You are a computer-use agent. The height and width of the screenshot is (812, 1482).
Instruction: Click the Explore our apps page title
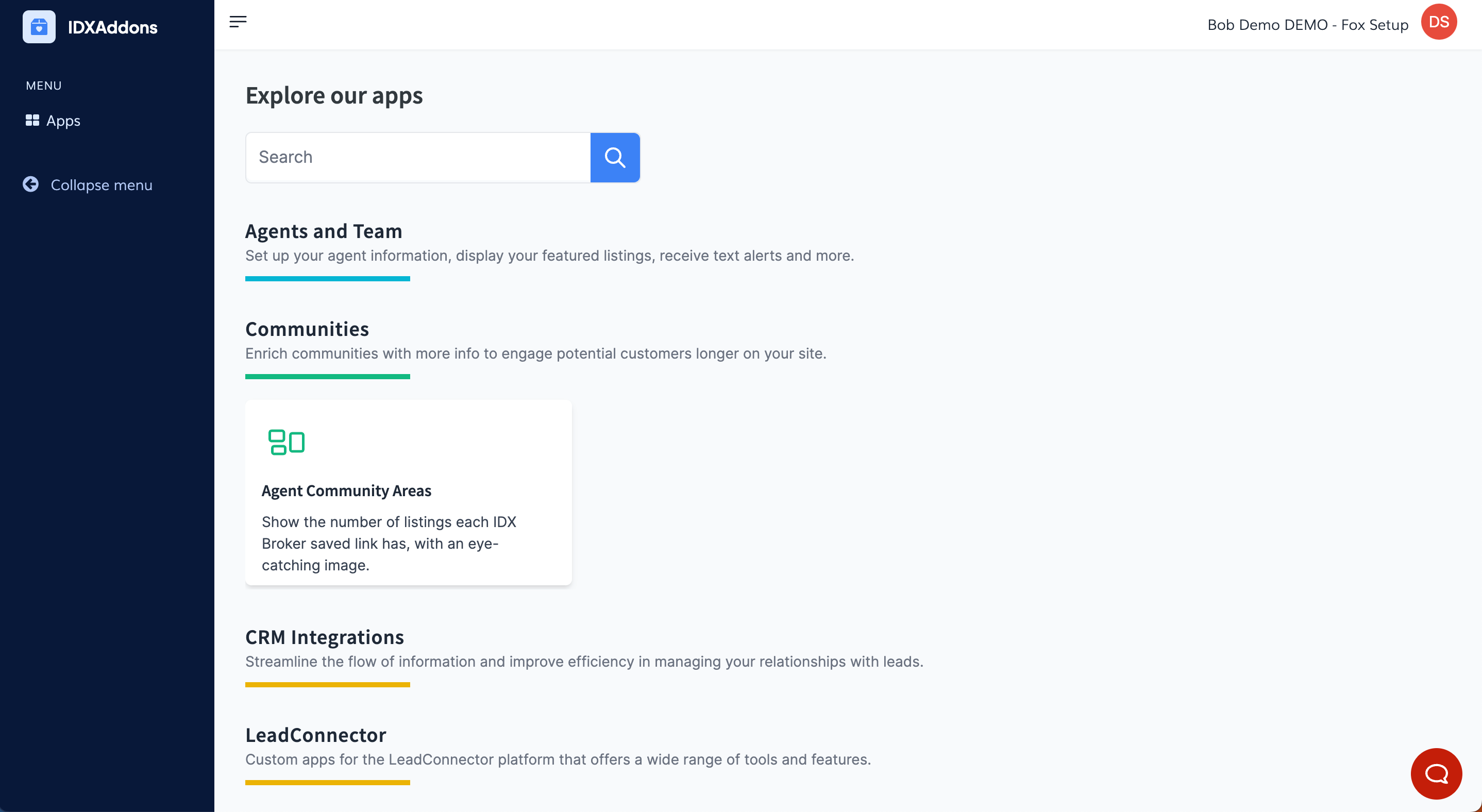click(x=334, y=95)
